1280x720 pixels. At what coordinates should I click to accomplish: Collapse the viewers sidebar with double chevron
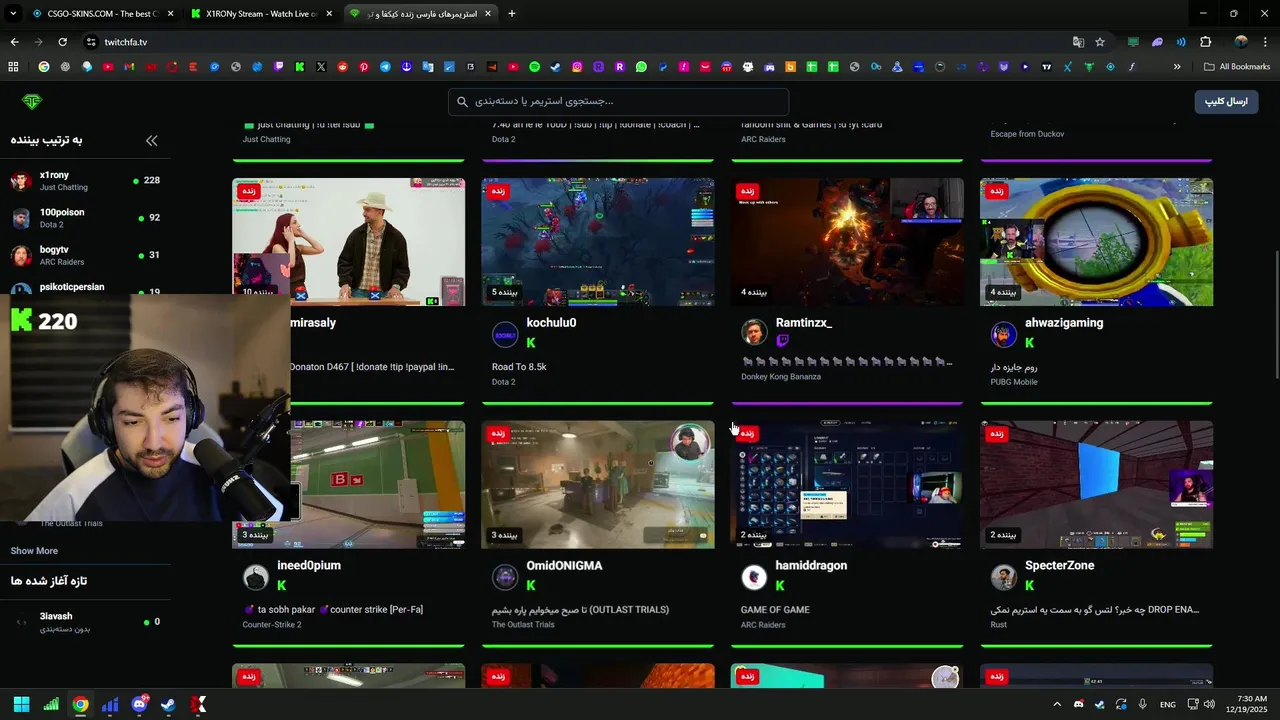pyautogui.click(x=152, y=141)
